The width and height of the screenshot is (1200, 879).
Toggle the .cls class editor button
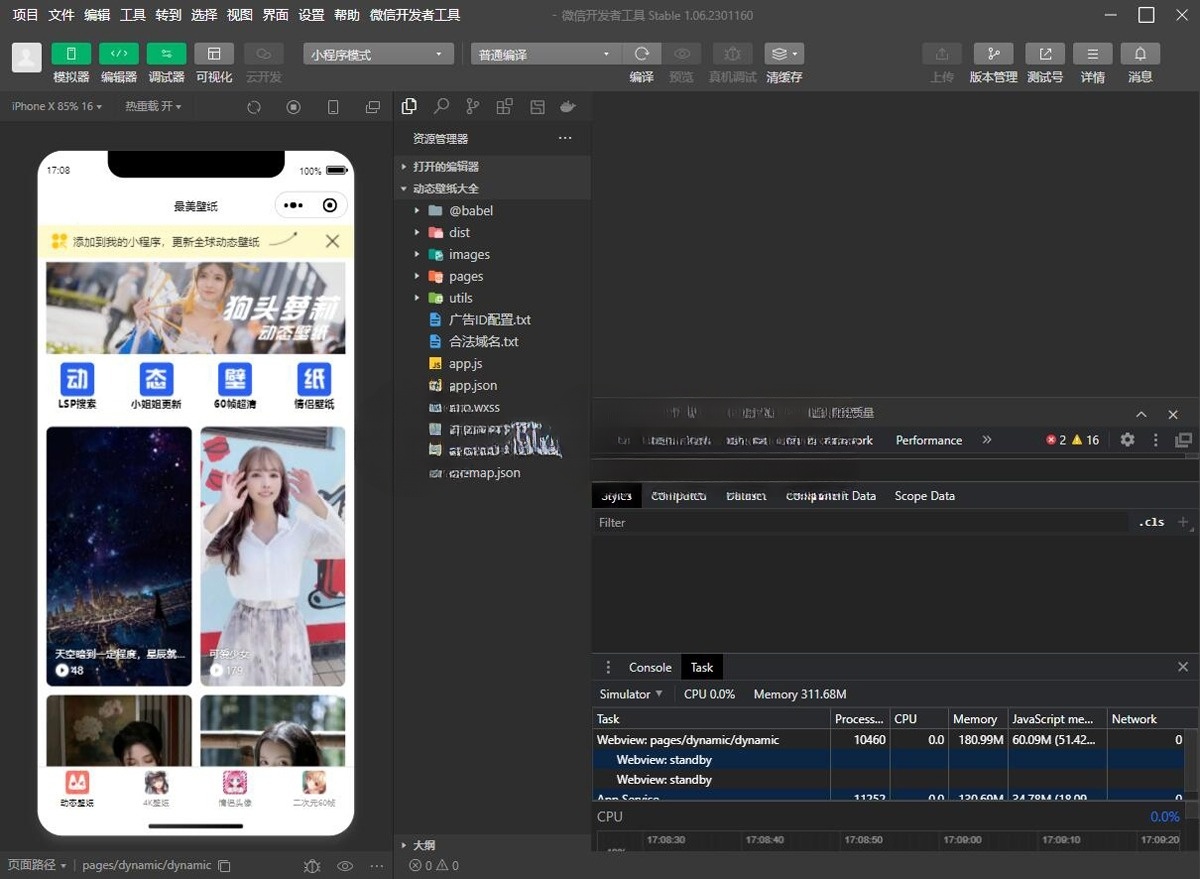(1152, 522)
